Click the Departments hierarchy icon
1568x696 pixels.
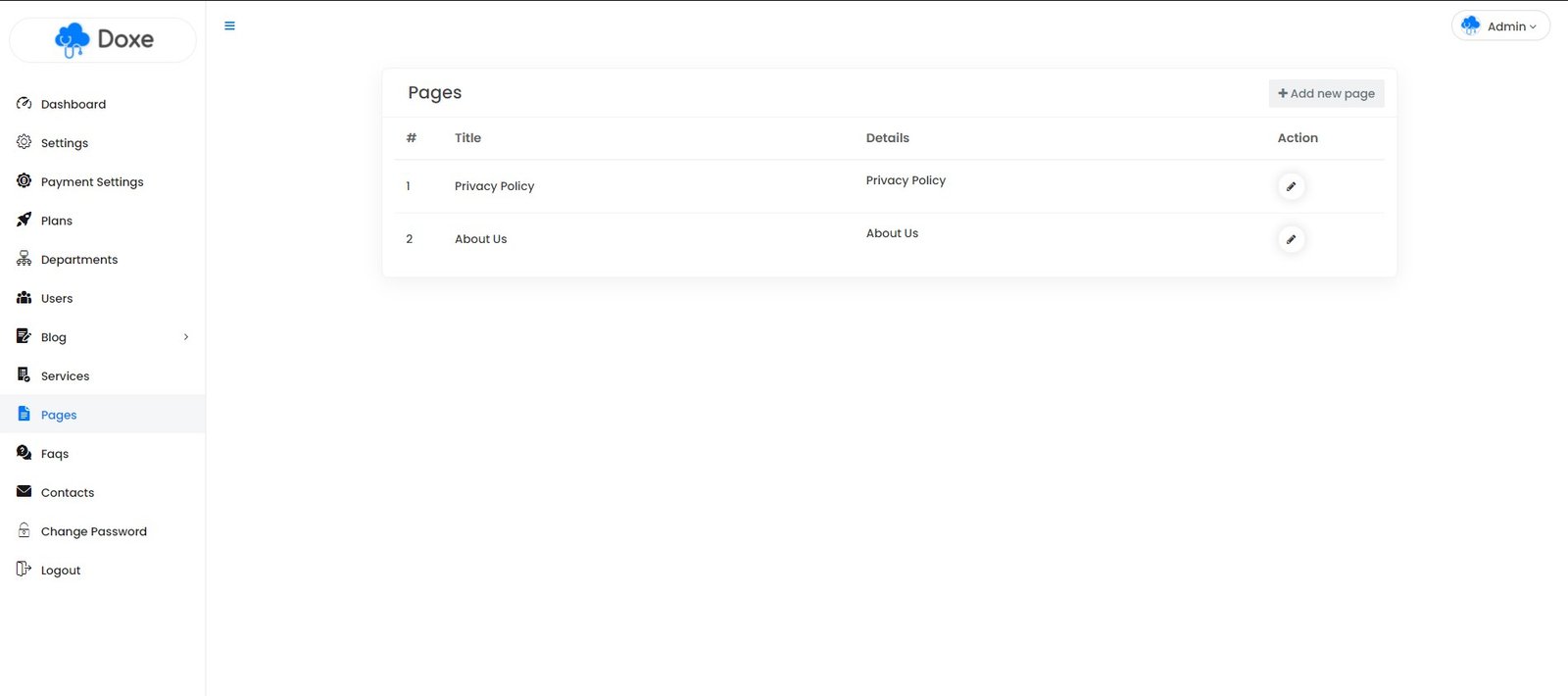click(24, 259)
